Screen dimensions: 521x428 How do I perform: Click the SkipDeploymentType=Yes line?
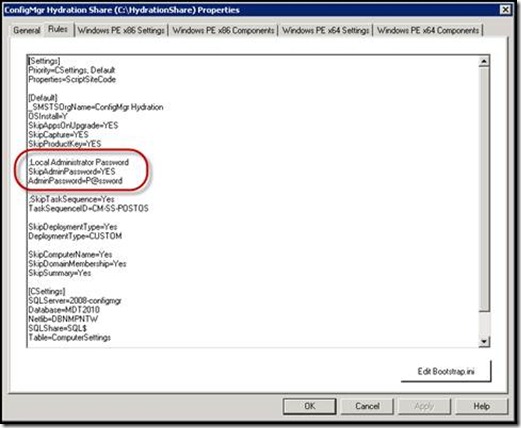tap(73, 227)
